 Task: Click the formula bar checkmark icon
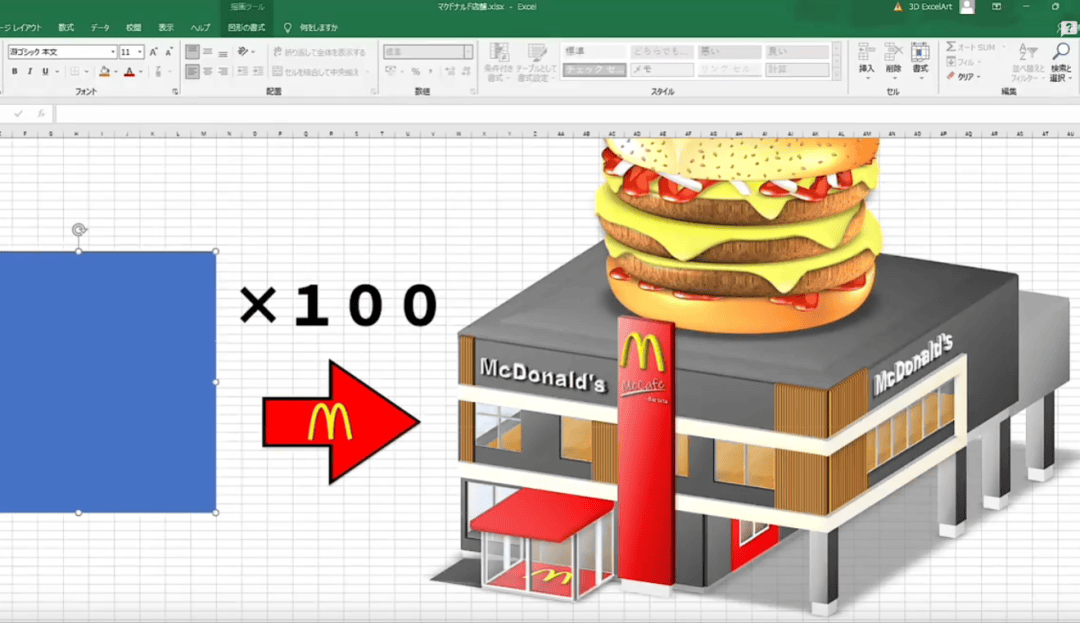[x=18, y=114]
